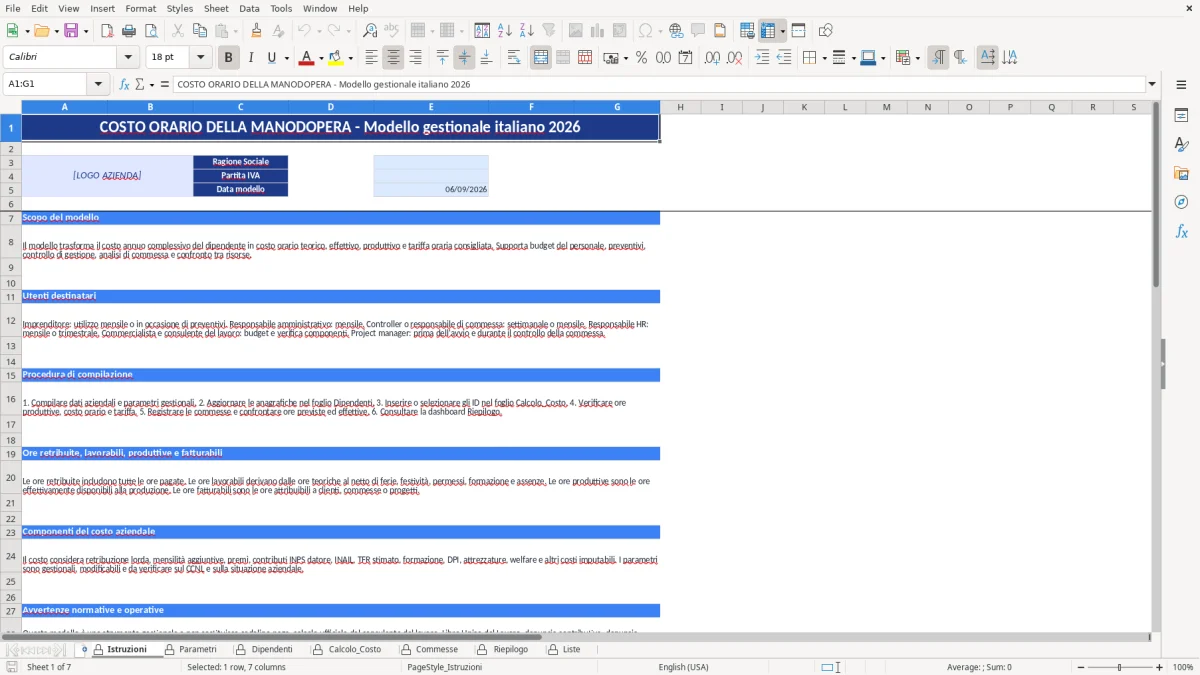Open Conditional Formatting dropdown arrow
Image resolution: width=1200 pixels, height=675 pixels.
click(918, 58)
